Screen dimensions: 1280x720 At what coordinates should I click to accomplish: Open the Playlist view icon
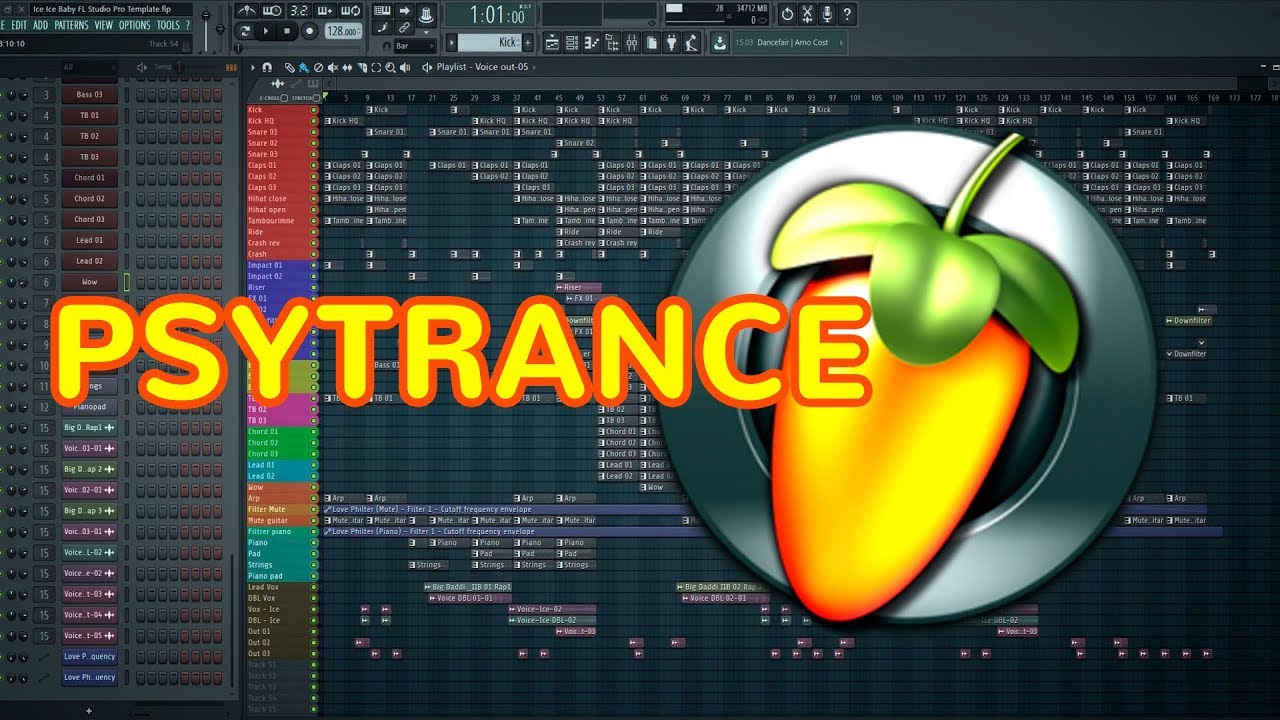(553, 43)
